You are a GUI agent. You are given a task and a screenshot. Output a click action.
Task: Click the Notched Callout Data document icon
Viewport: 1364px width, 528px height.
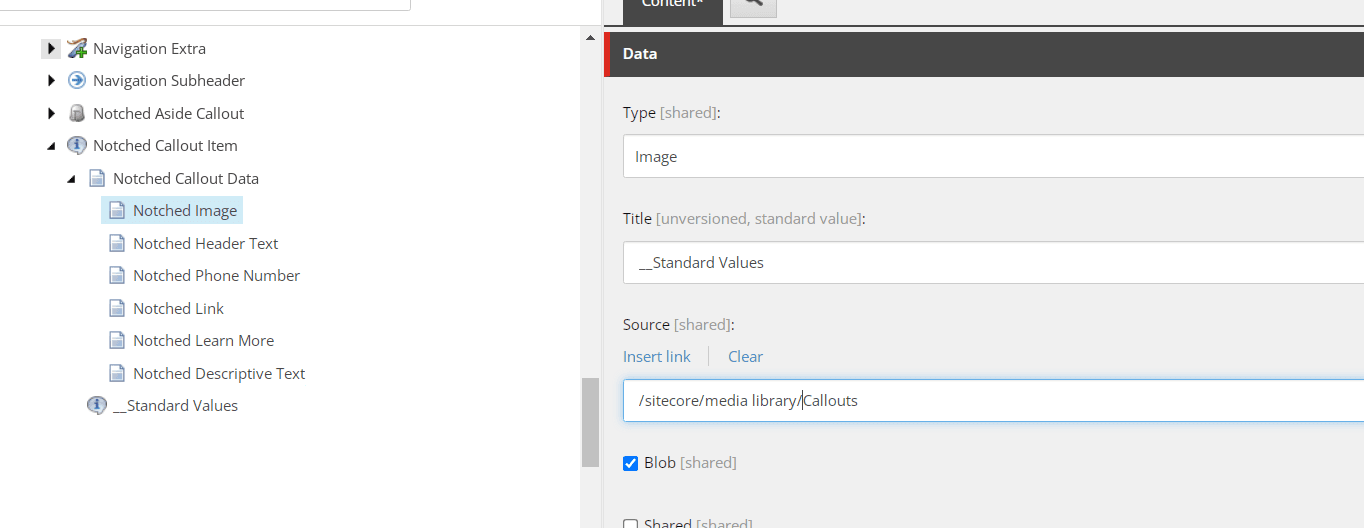click(97, 179)
